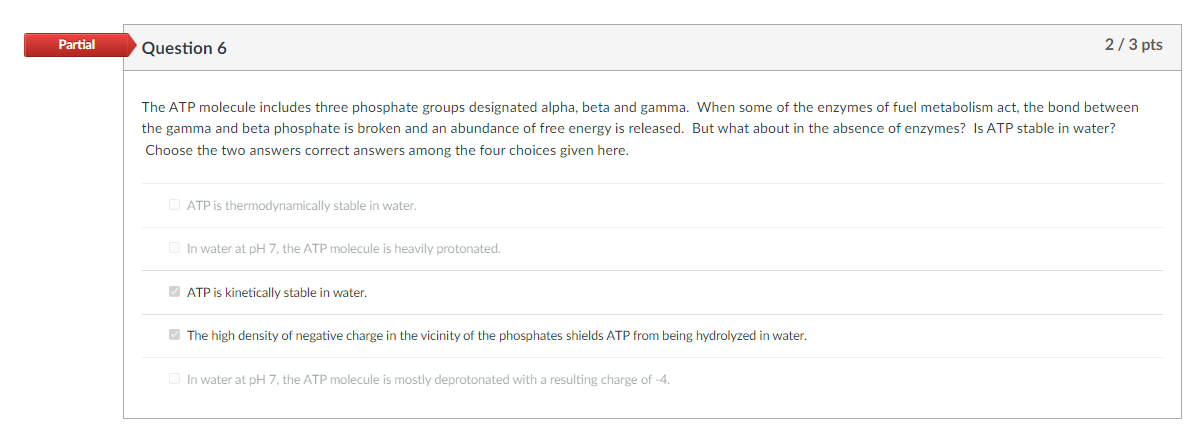
Task: Click answer text about ATP heavily protonated
Action: pos(343,248)
